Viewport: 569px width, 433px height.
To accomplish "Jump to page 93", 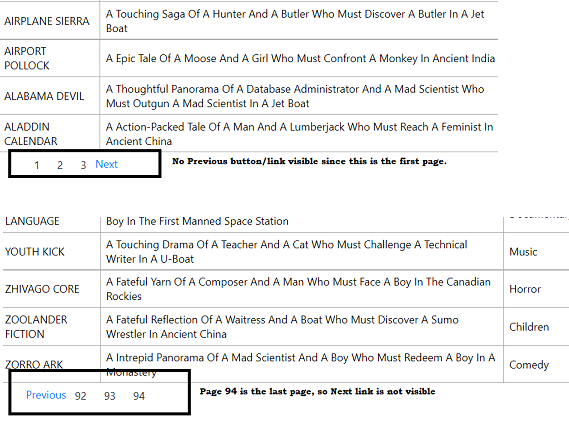I will pyautogui.click(x=110, y=396).
